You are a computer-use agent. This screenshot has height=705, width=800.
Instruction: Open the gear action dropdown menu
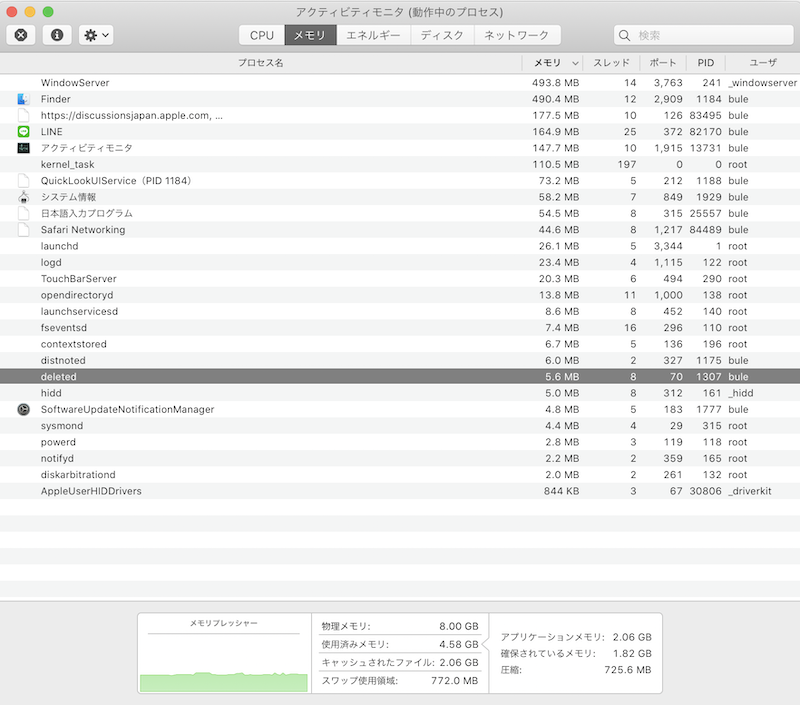(96, 35)
